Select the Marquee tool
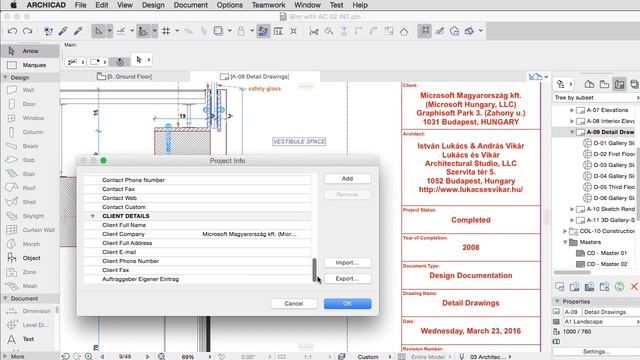640x360 pixels. [x=30, y=65]
